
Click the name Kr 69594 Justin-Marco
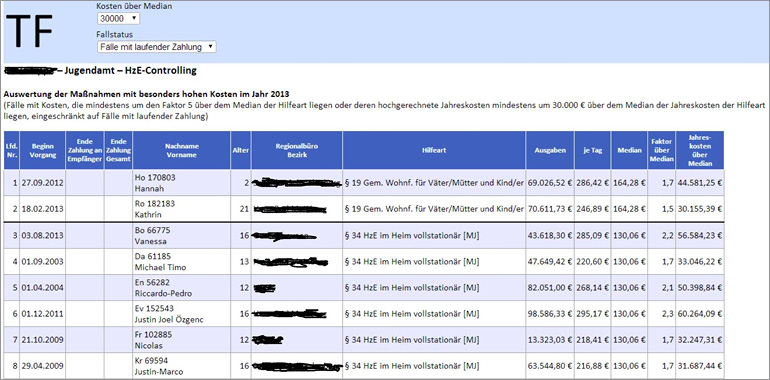point(159,366)
